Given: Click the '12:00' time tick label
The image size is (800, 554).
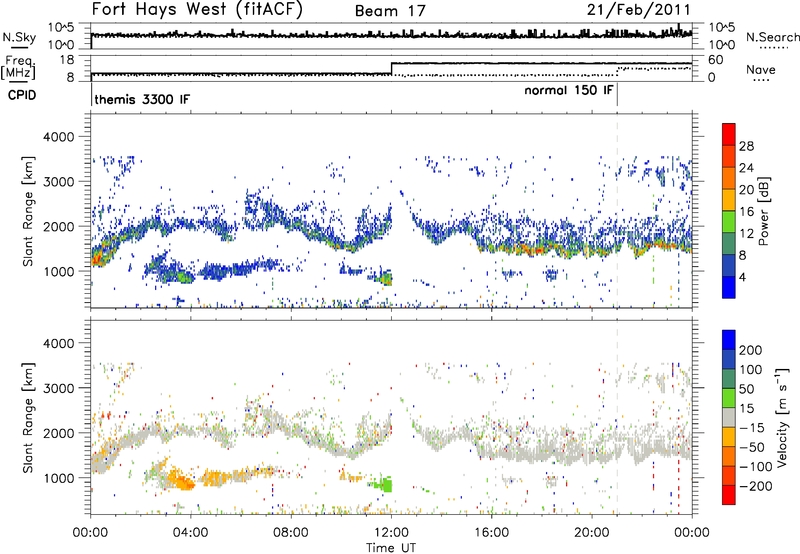Looking at the screenshot, I should [x=391, y=533].
